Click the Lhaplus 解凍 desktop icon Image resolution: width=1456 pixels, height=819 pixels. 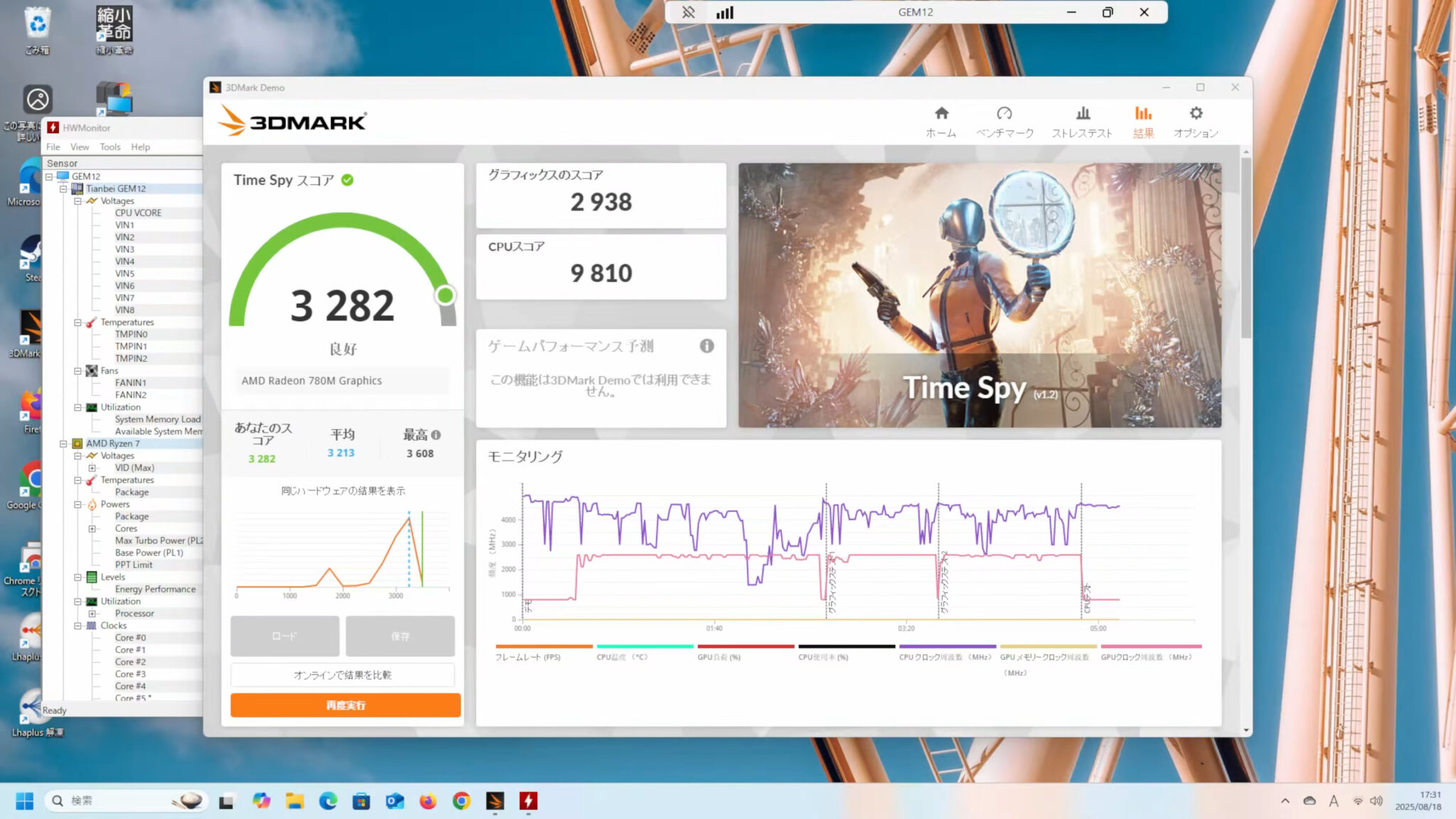[x=36, y=713]
